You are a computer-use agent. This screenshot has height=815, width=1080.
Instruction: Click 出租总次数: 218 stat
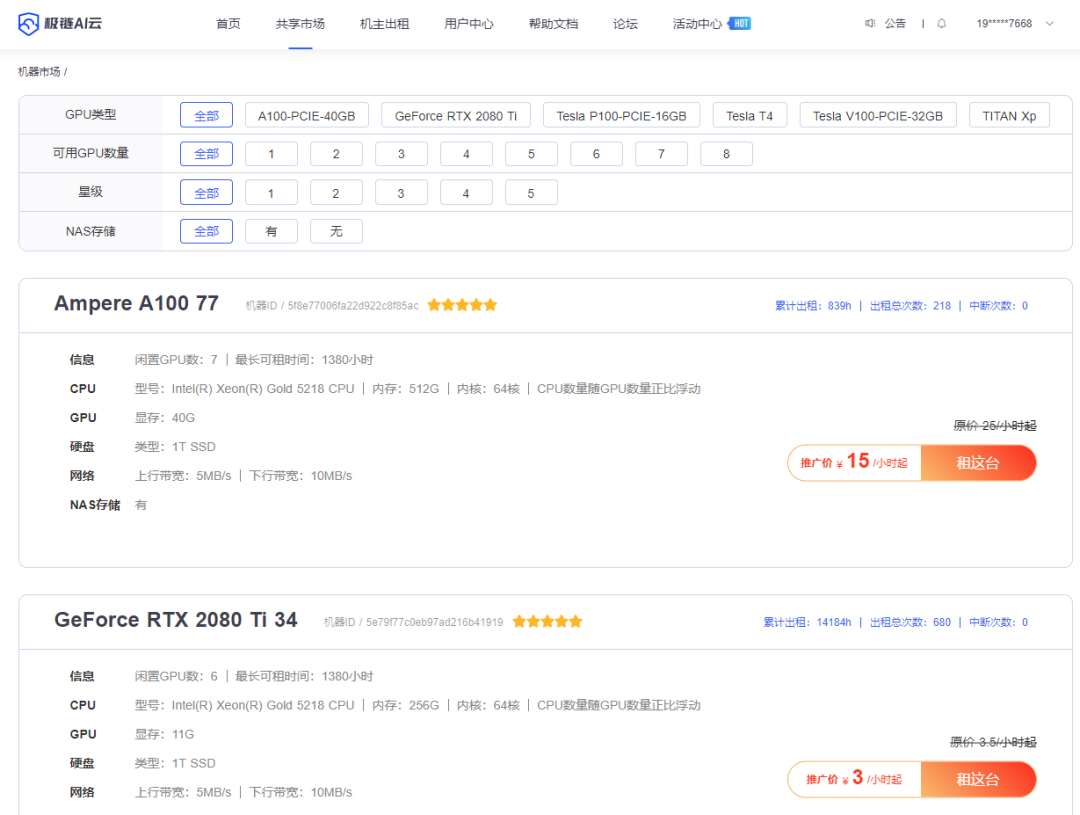point(910,305)
